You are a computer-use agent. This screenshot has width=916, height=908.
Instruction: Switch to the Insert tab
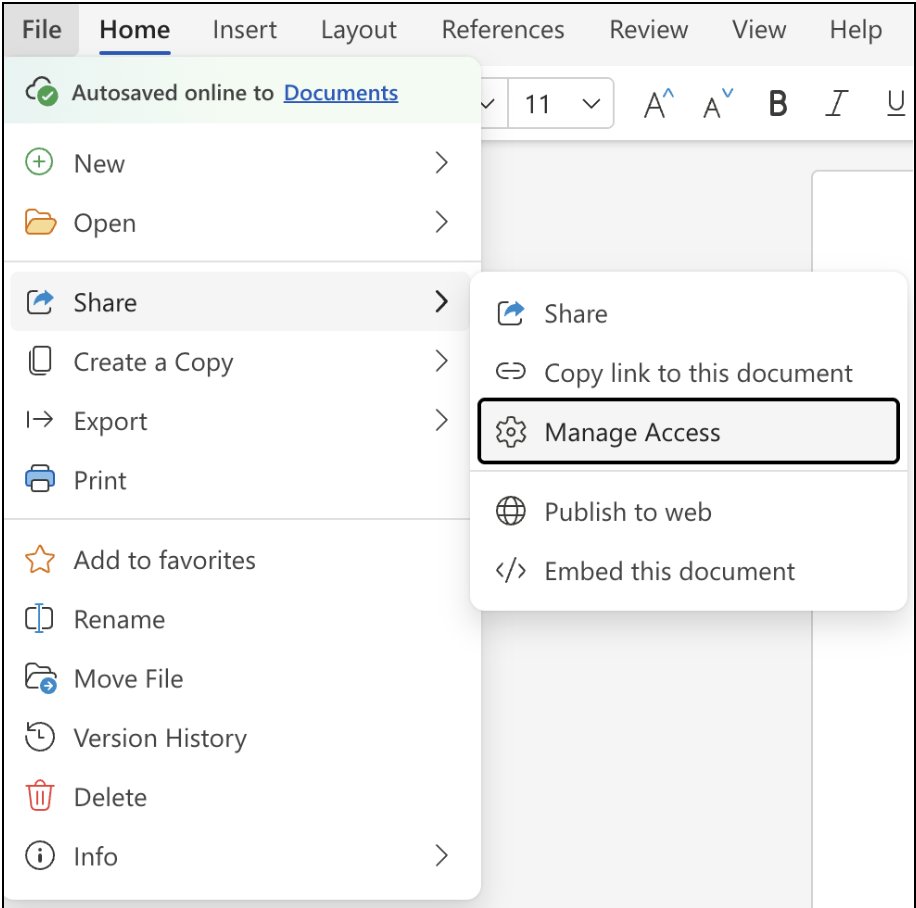(244, 30)
